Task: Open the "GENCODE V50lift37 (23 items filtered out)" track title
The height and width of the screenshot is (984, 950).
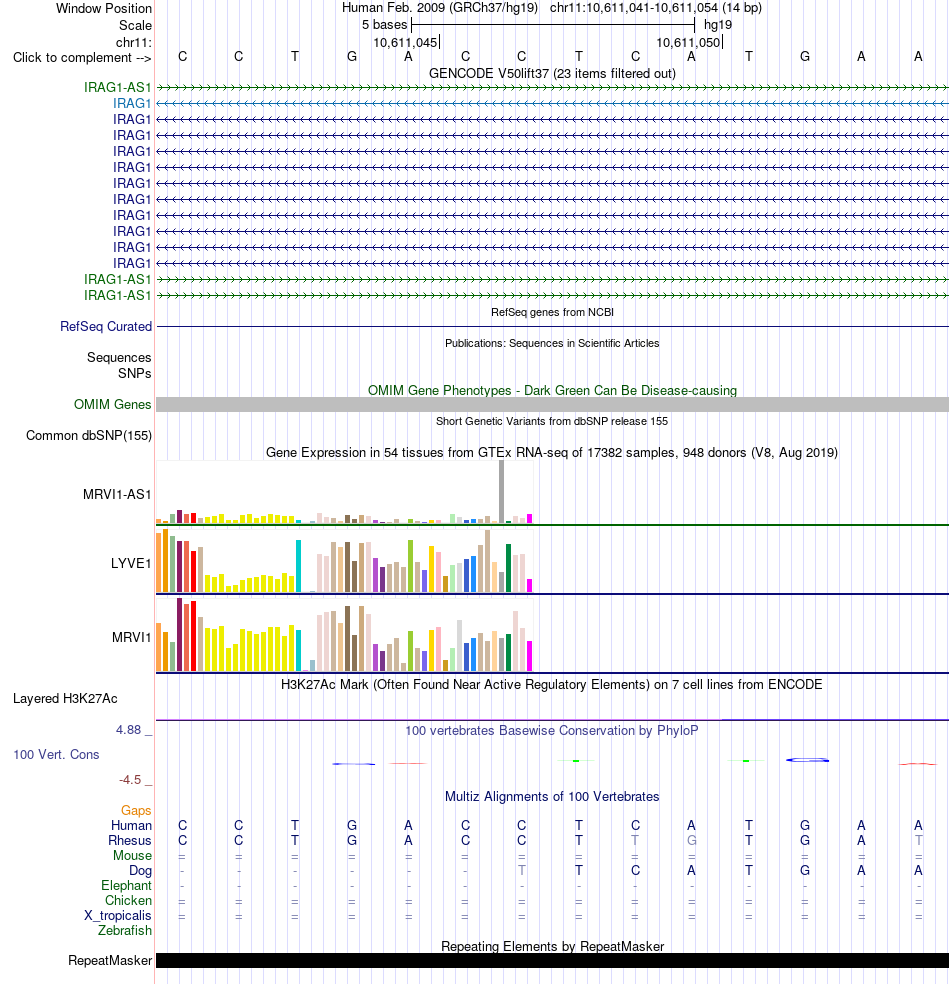Action: (552, 73)
